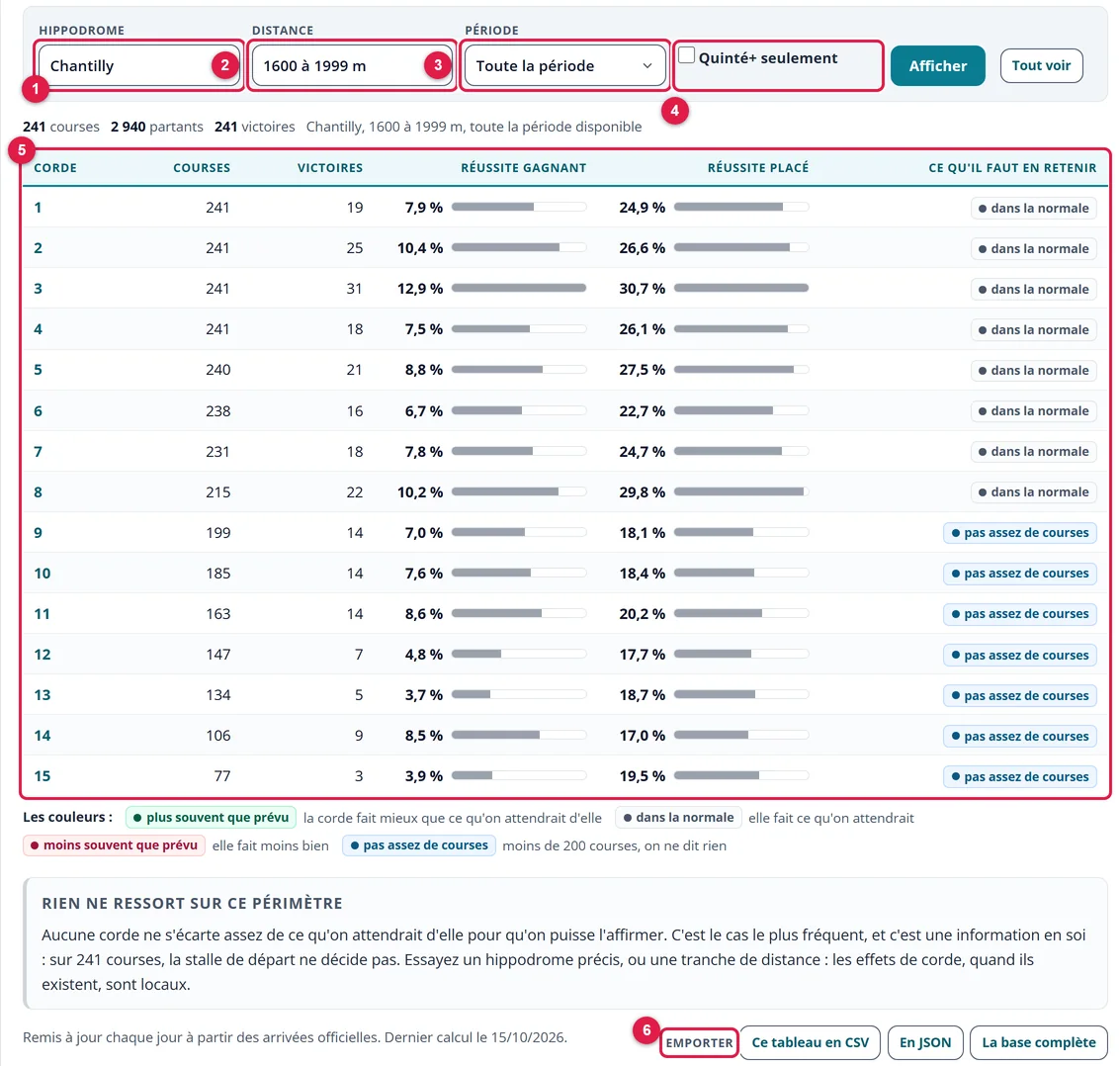Select corde number 8 in the table
Image resolution: width=1120 pixels, height=1066 pixels.
click(x=38, y=492)
